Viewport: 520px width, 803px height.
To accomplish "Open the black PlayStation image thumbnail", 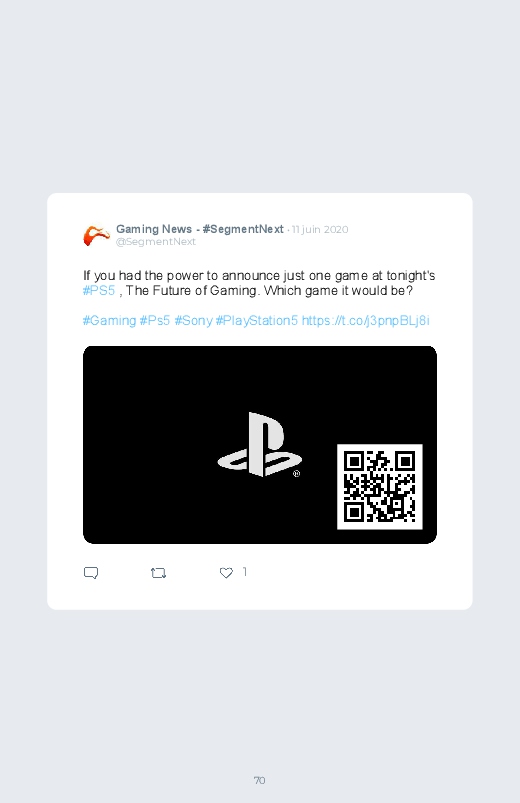I will coord(260,445).
